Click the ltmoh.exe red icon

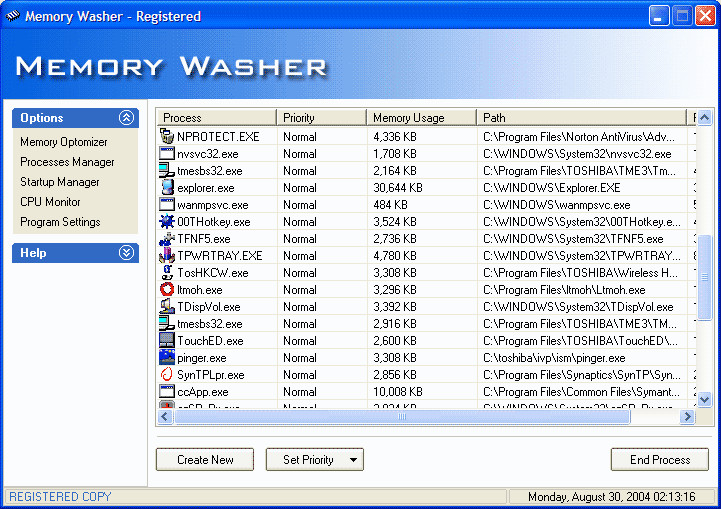[167, 289]
